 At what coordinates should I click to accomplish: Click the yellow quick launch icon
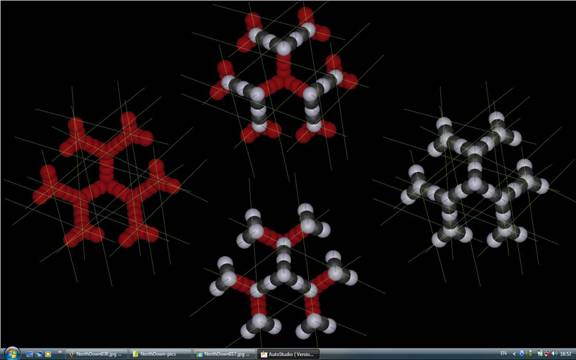[48, 355]
